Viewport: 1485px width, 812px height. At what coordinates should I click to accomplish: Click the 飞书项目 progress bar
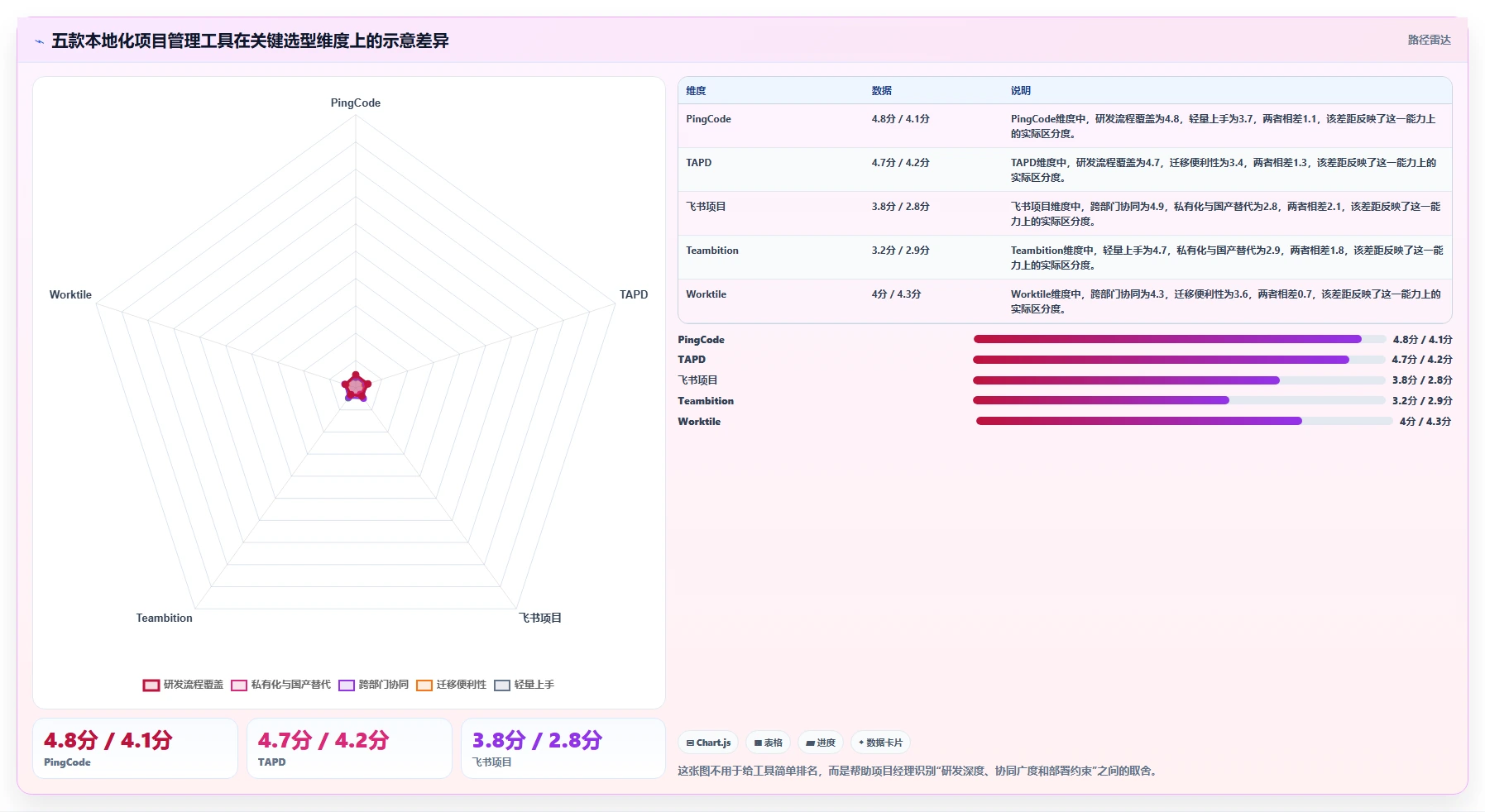pyautogui.click(x=1179, y=380)
